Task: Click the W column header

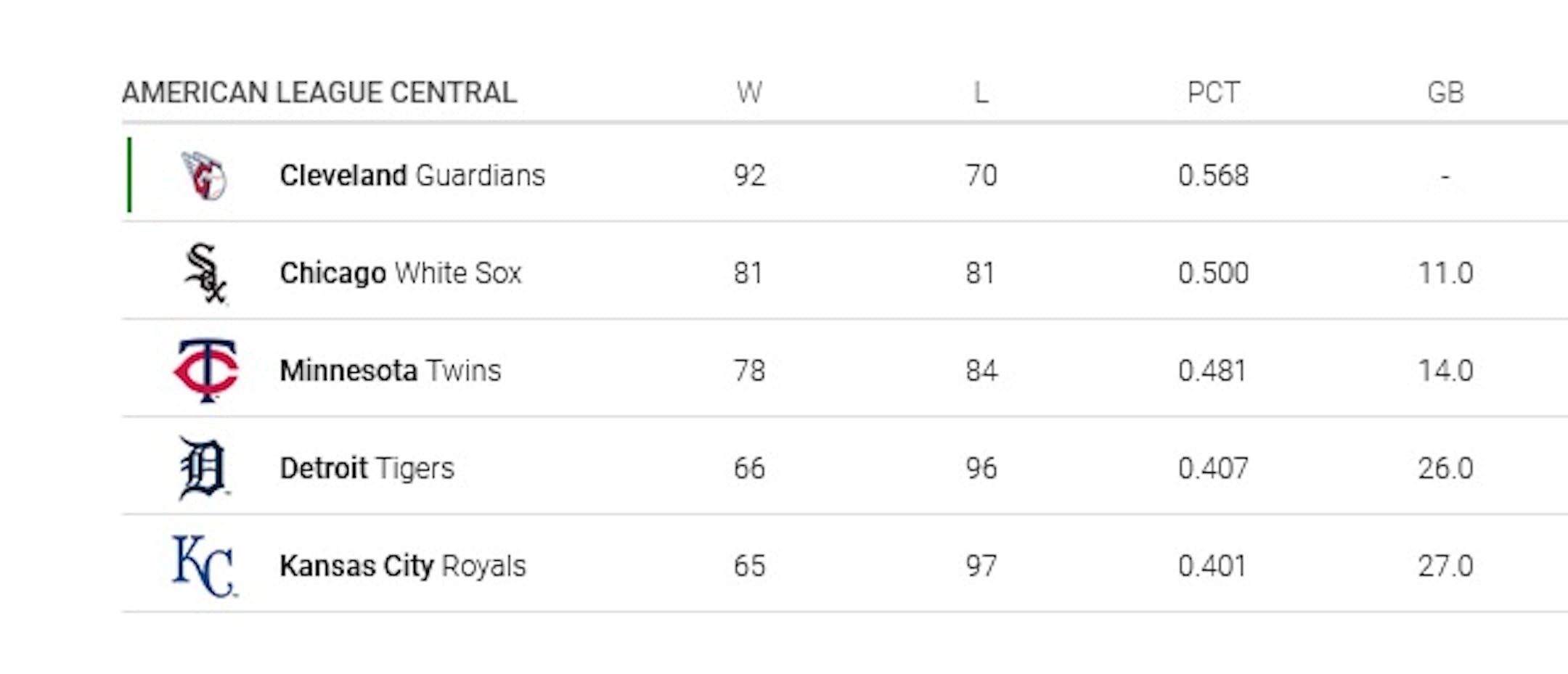Action: (x=749, y=93)
